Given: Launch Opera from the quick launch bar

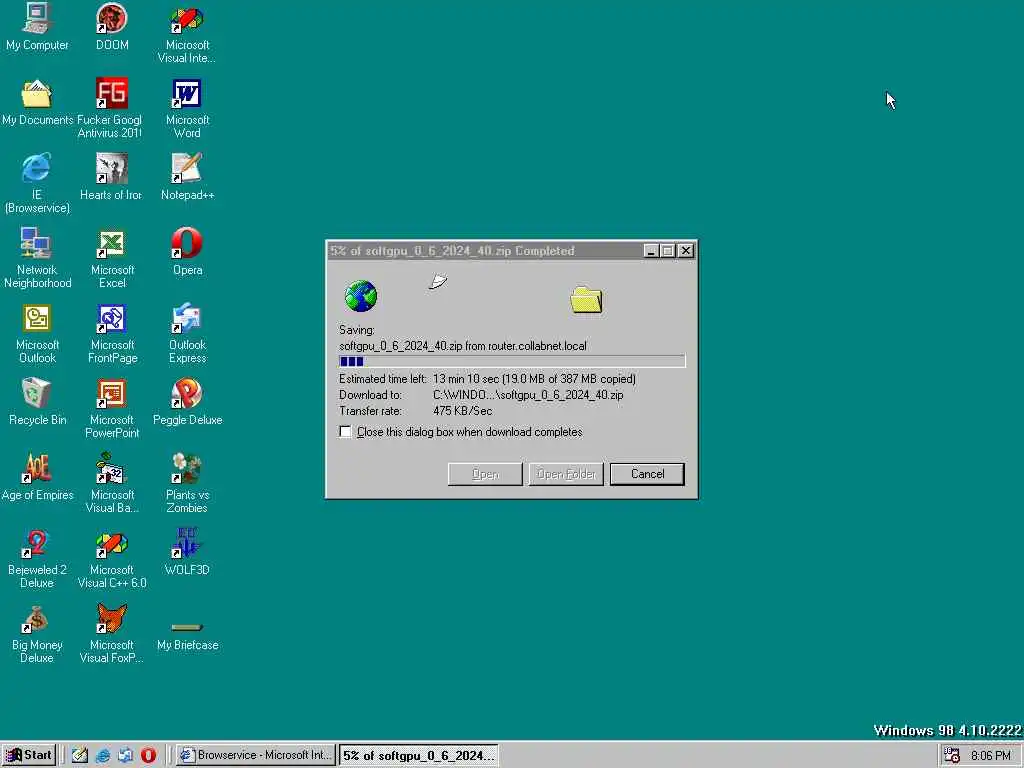Looking at the screenshot, I should [x=148, y=756].
